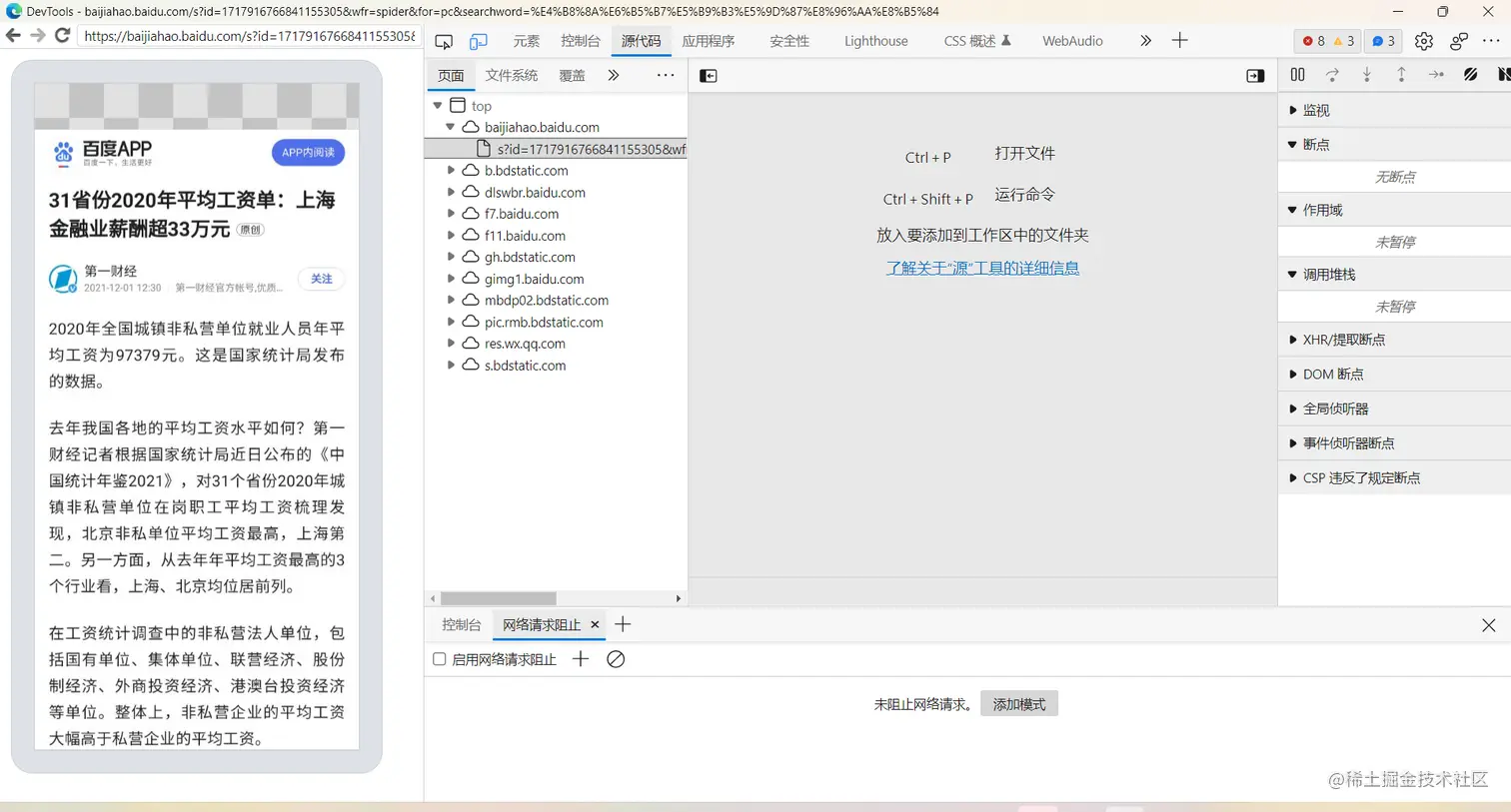Open the DevTools customize menu at far right

point(1491,41)
